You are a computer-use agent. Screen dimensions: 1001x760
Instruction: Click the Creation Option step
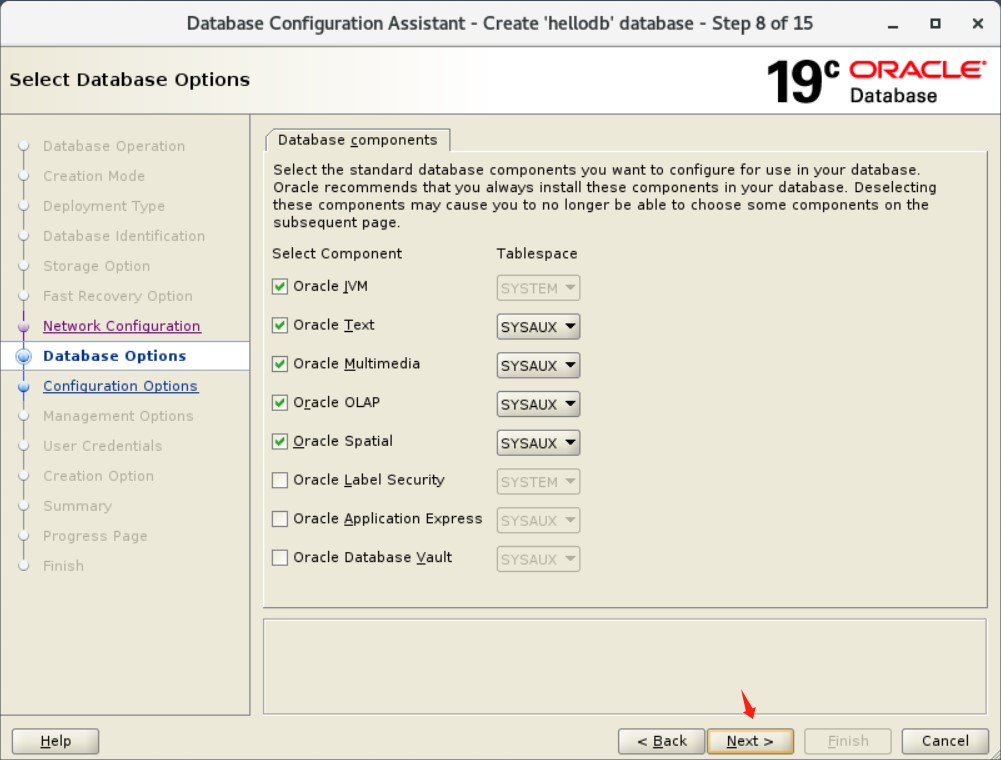pyautogui.click(x=98, y=476)
